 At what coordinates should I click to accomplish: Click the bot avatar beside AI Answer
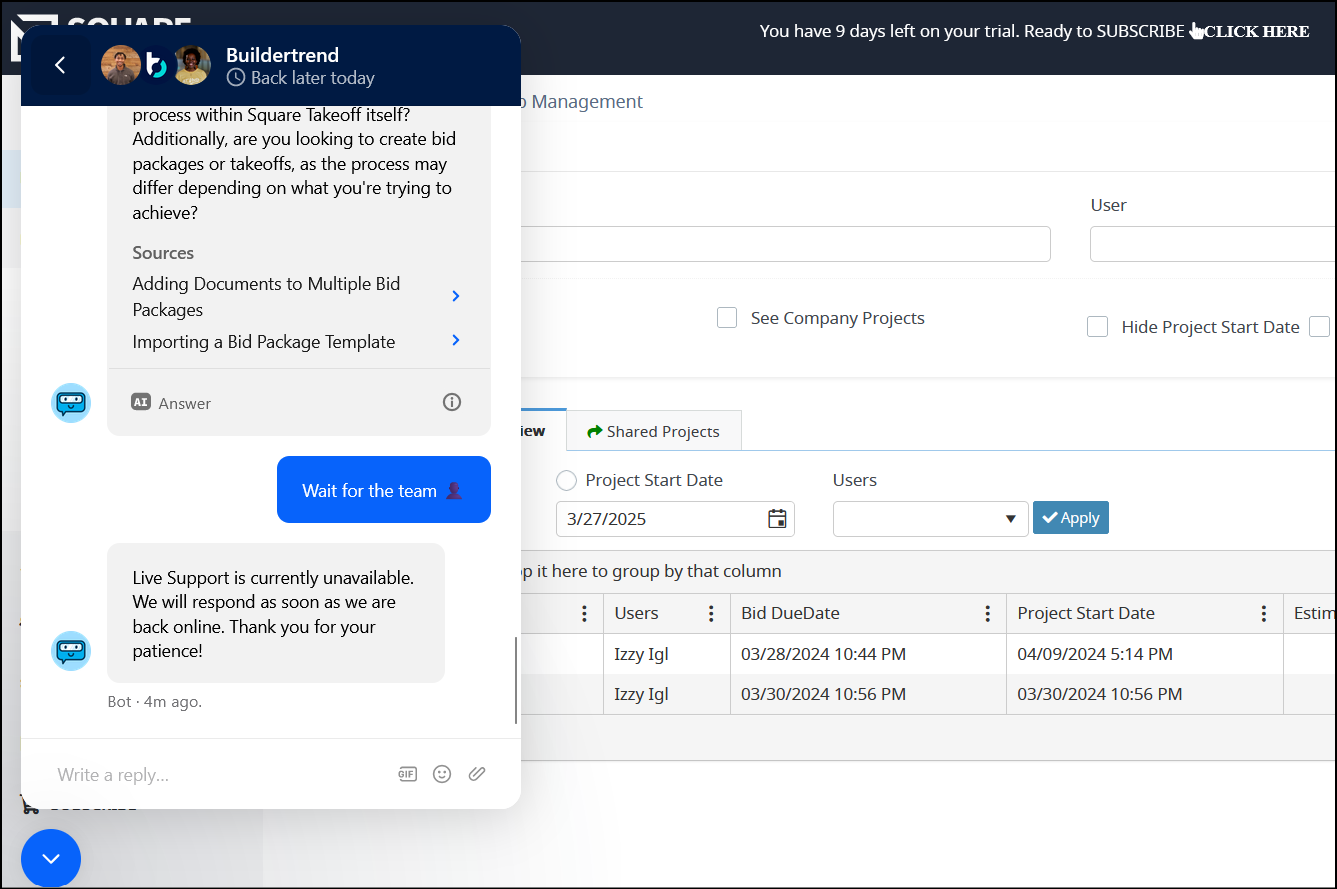click(x=71, y=403)
